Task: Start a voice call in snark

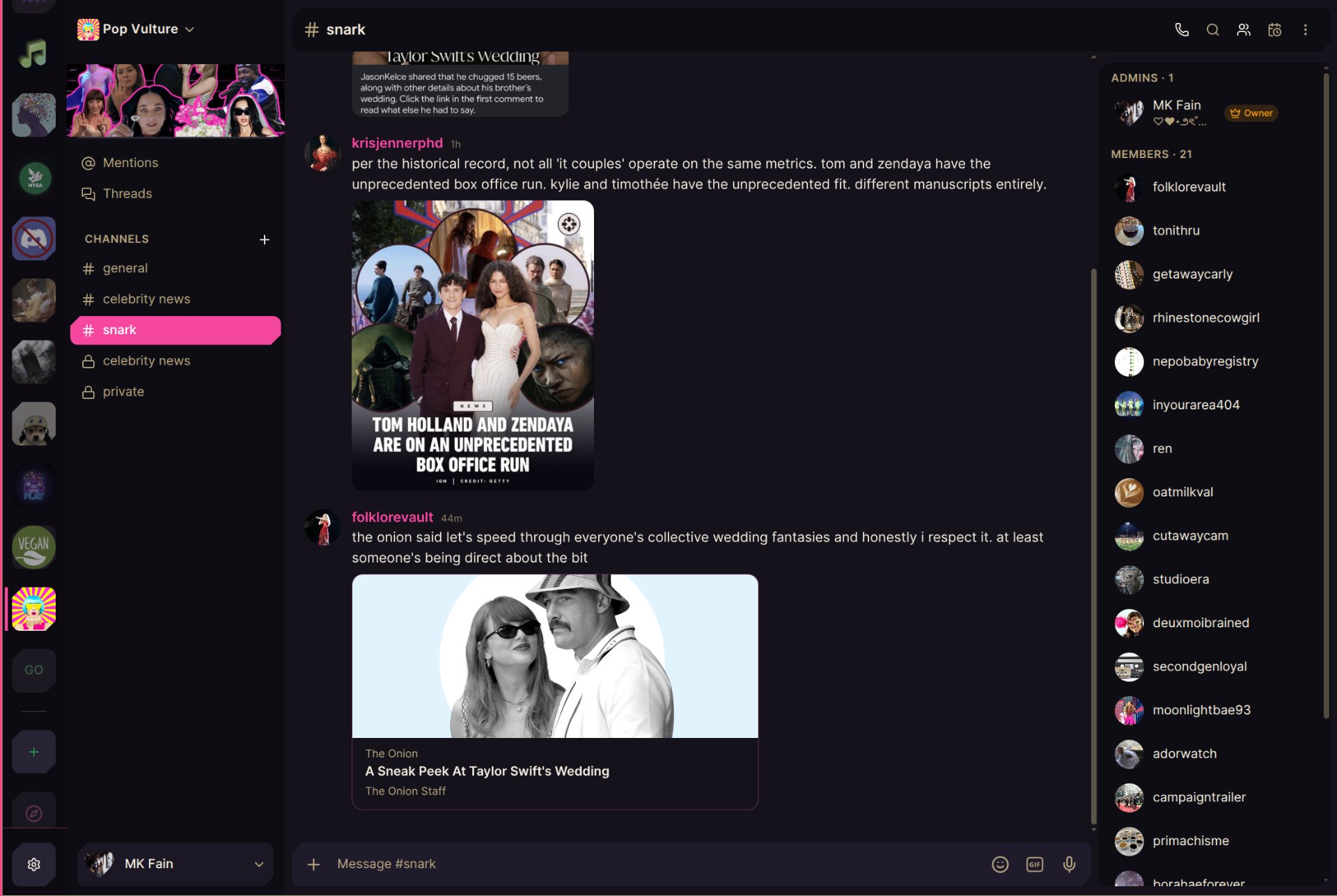Action: coord(1182,29)
